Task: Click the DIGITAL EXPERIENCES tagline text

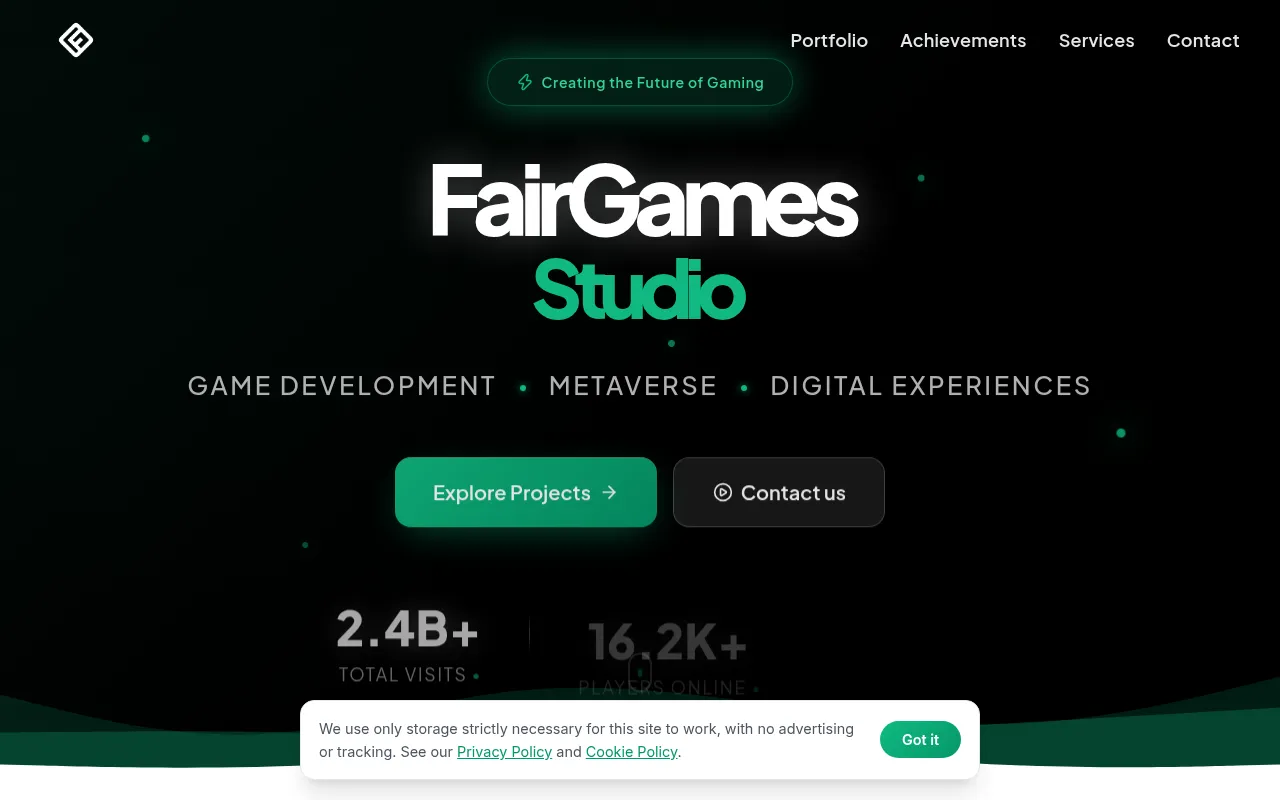Action: tap(930, 386)
